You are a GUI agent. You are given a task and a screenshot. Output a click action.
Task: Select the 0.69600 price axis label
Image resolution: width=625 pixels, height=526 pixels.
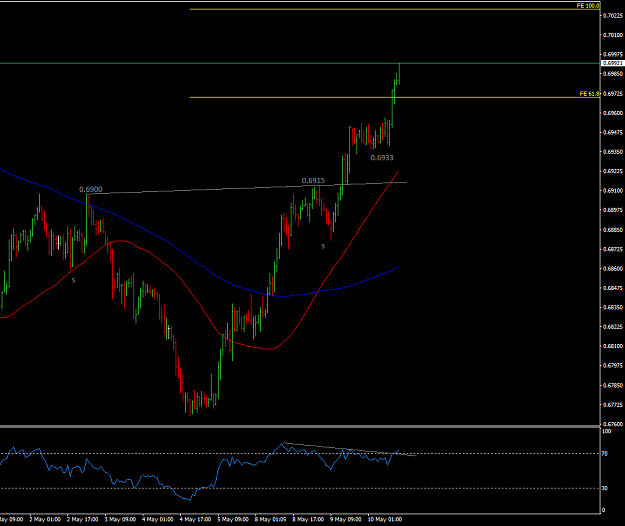[x=613, y=113]
